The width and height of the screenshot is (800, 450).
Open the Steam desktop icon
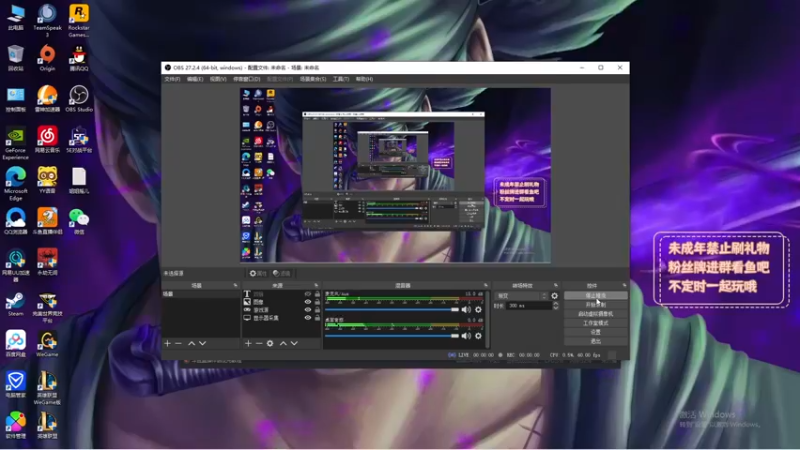(x=15, y=304)
